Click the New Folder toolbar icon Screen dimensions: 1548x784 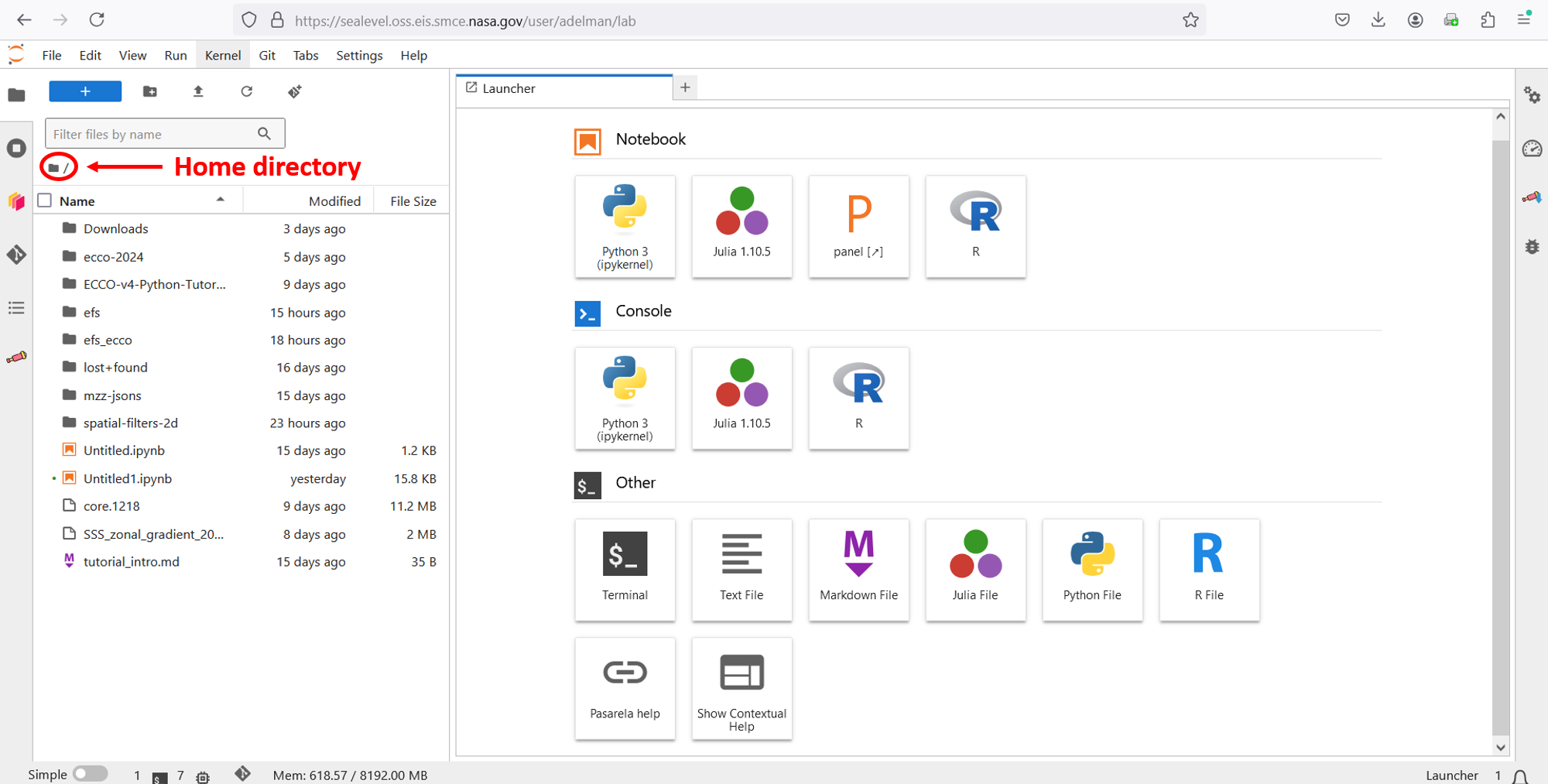pos(150,91)
